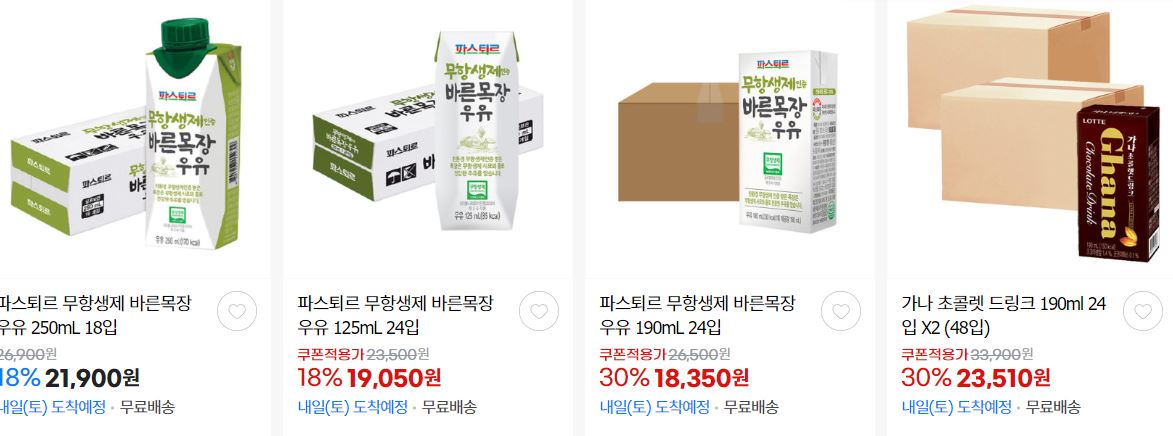Favorite the 가나 초콜렛 드링크 heart icon
1173x436 pixels.
1143,311
